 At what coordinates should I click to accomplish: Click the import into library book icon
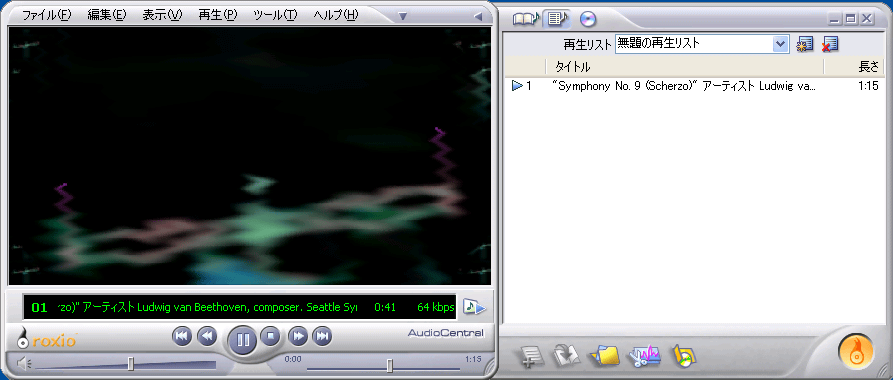(x=567, y=356)
